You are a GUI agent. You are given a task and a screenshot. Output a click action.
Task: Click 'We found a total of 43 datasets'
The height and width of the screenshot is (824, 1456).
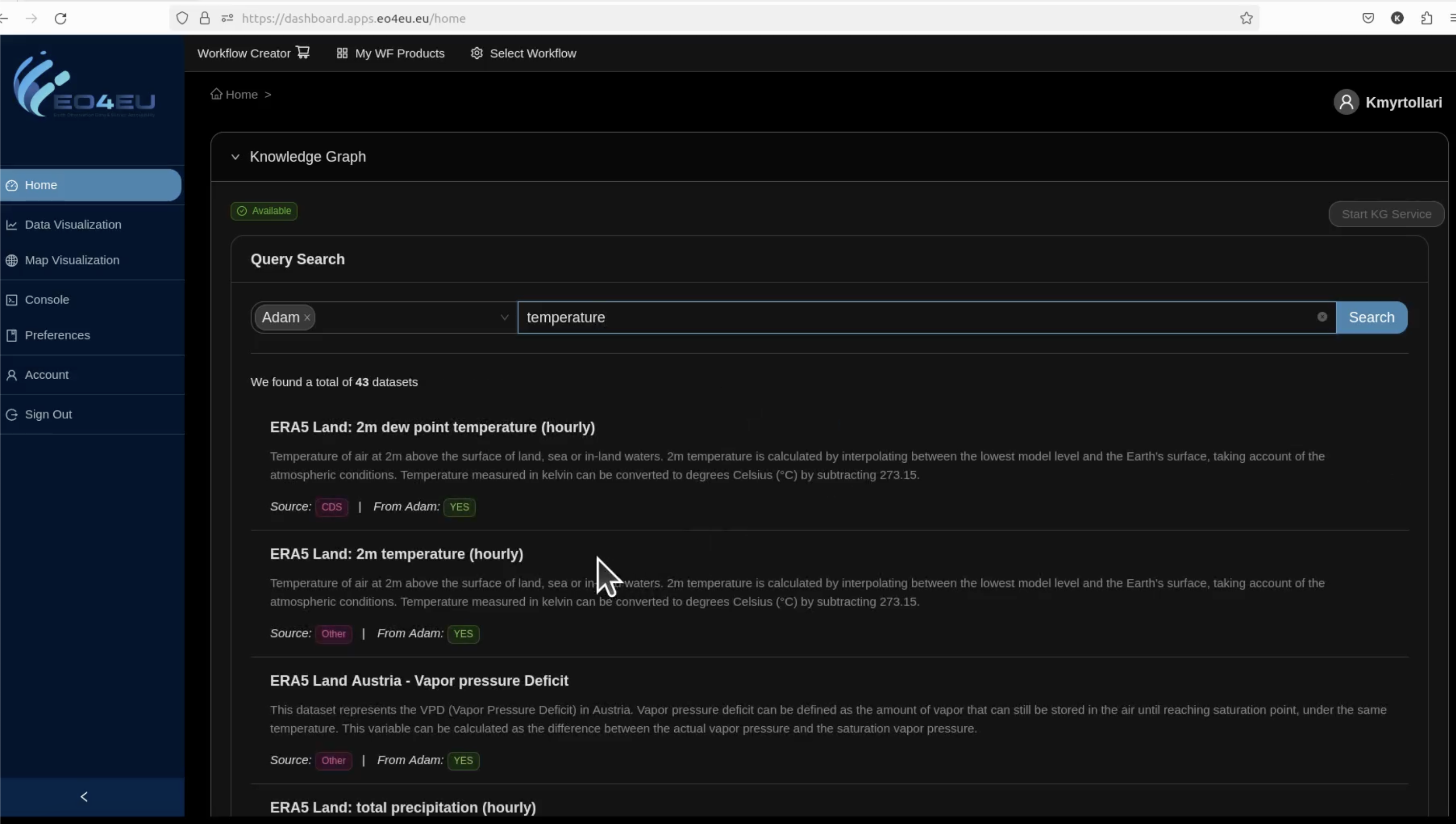pos(334,383)
